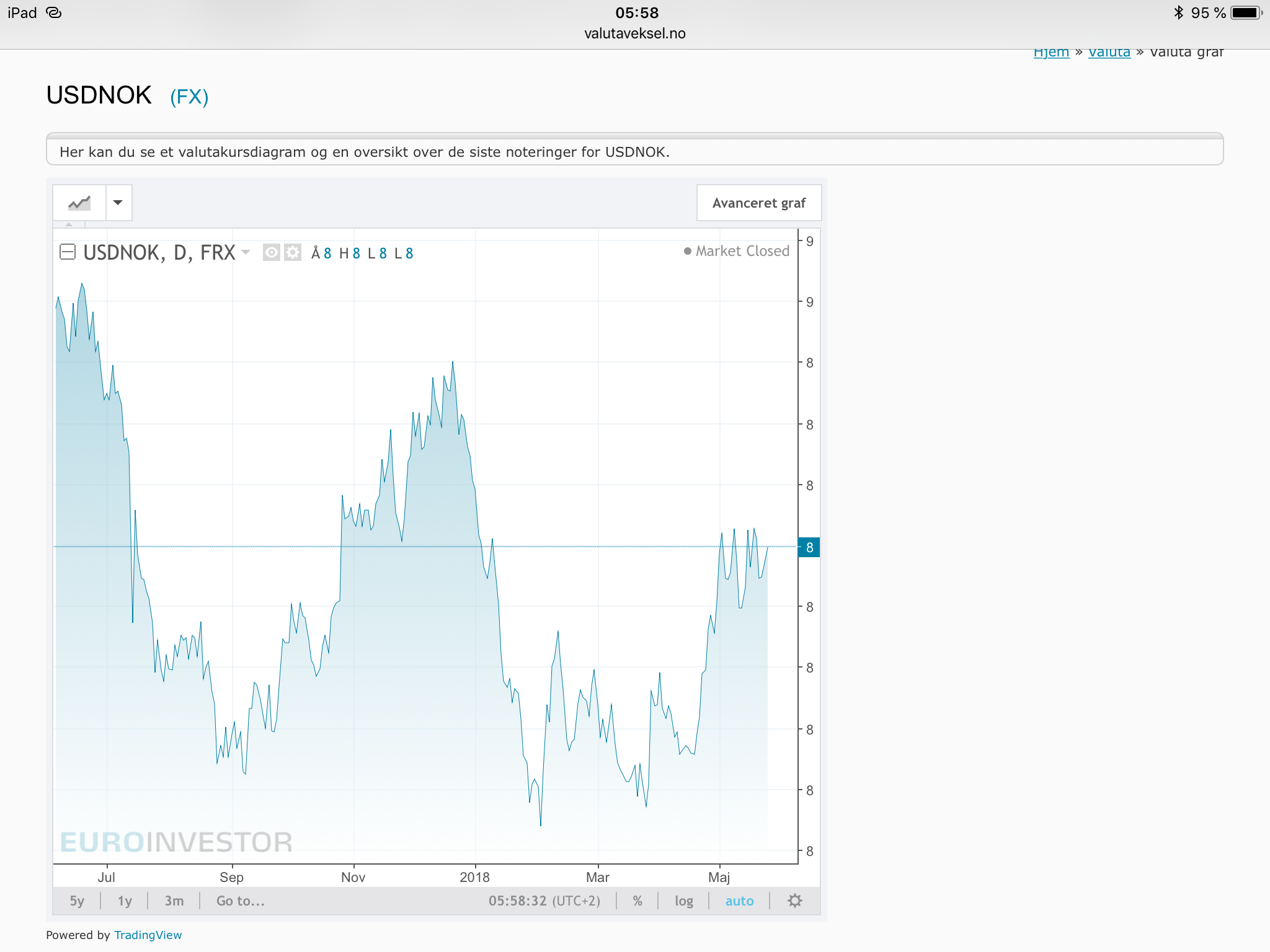
Task: Set time range to 1y
Action: (x=125, y=901)
